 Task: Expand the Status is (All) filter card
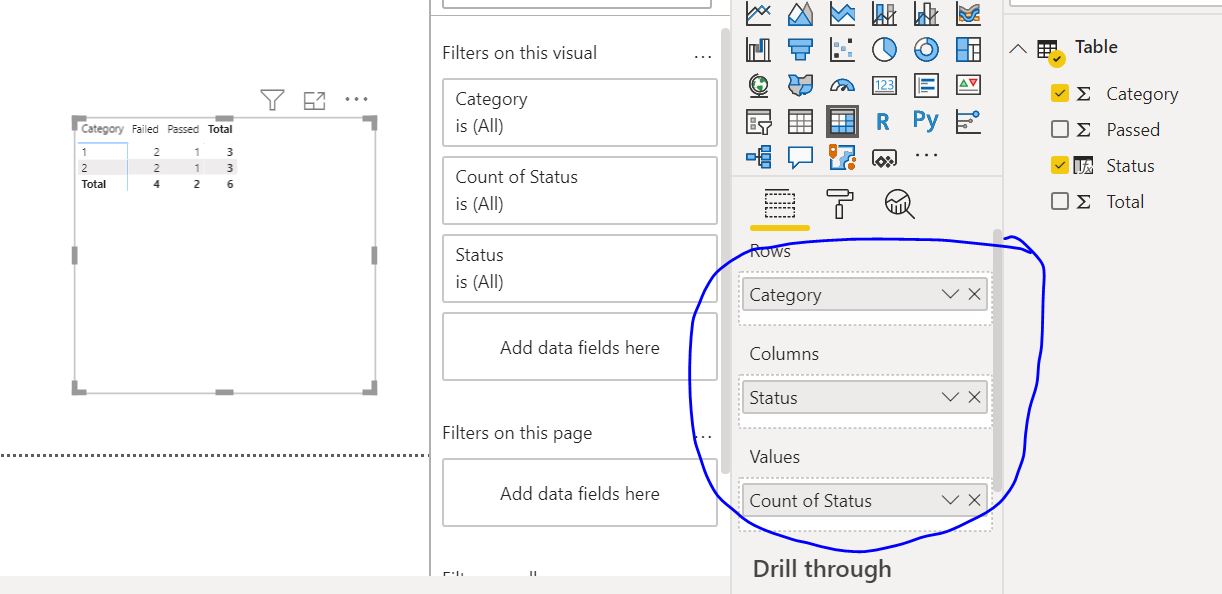click(580, 268)
